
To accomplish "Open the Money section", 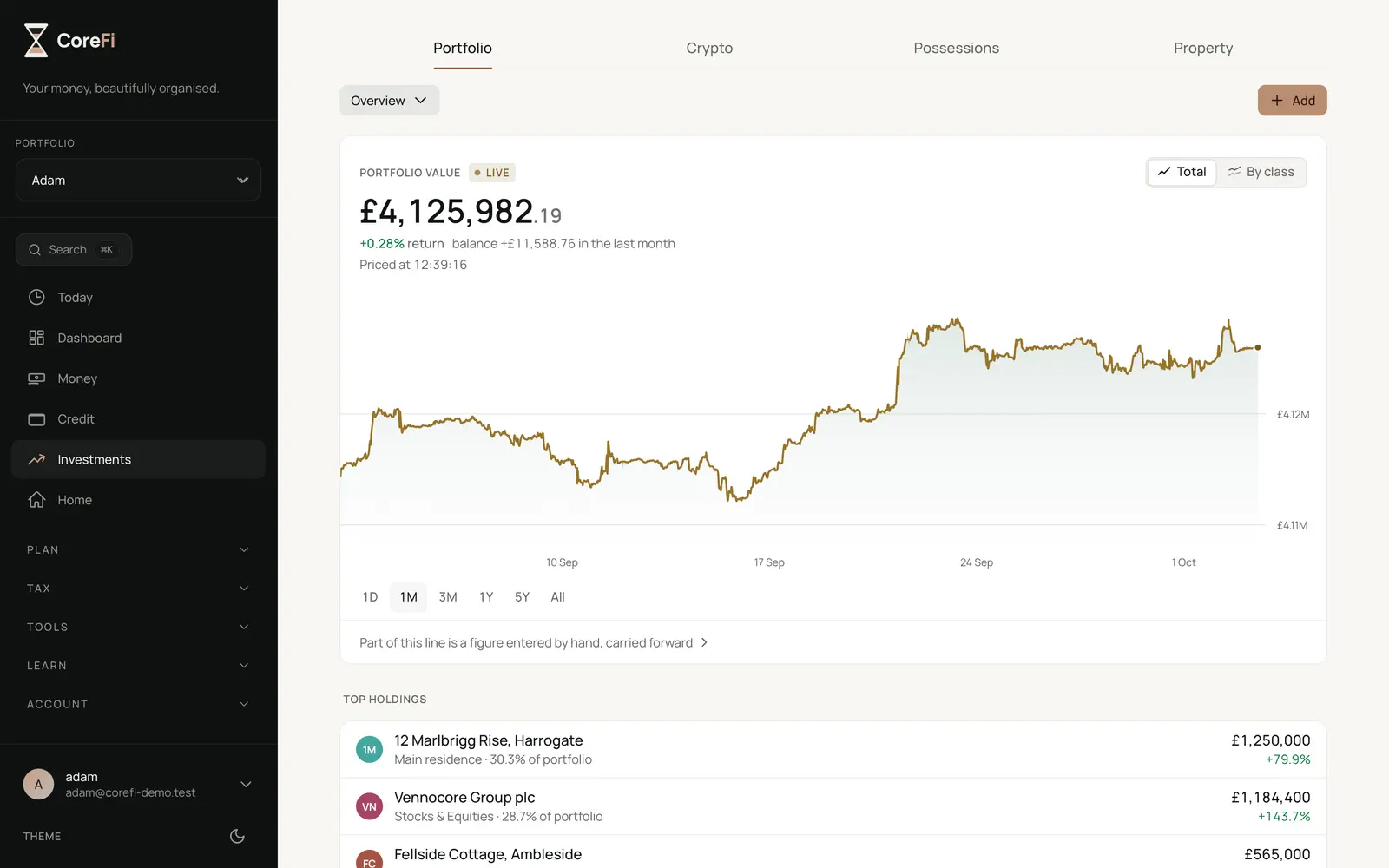I will click(138, 378).
